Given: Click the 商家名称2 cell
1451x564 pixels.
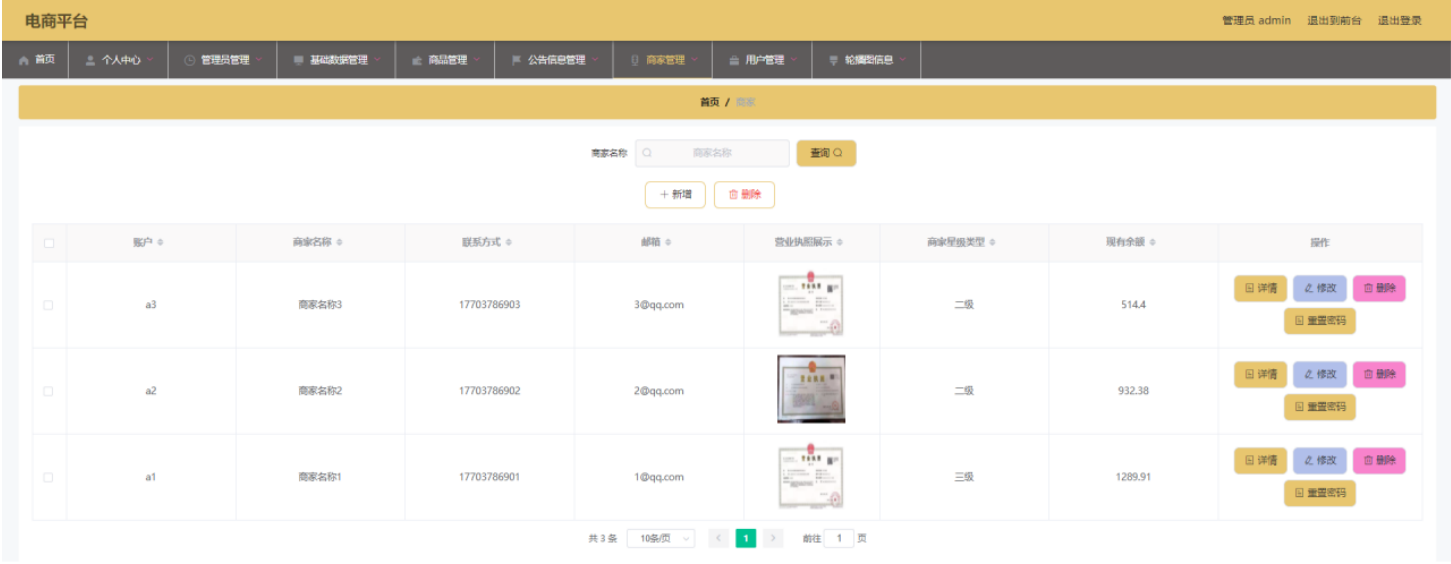Looking at the screenshot, I should click(x=320, y=391).
